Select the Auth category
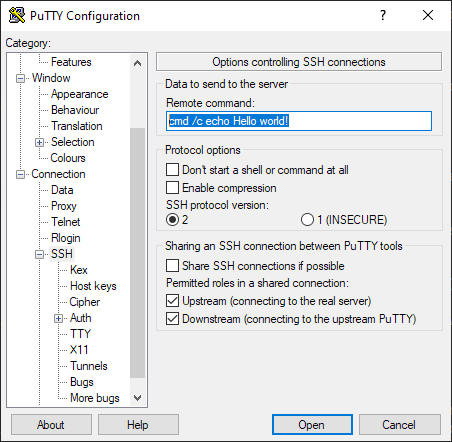Image resolution: width=452 pixels, height=442 pixels. point(81,318)
